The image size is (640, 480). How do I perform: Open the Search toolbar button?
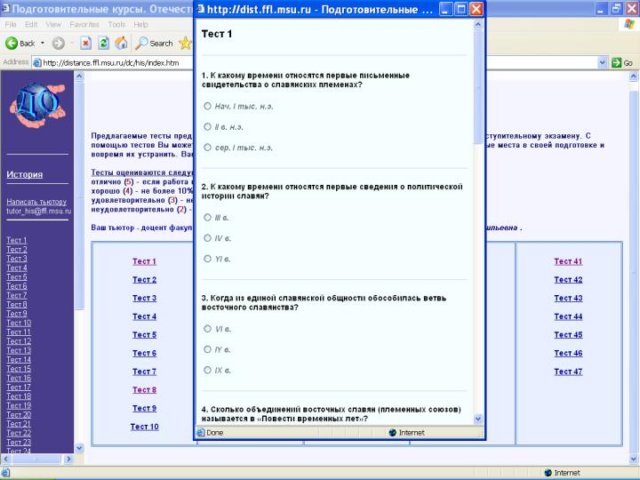[x=154, y=43]
